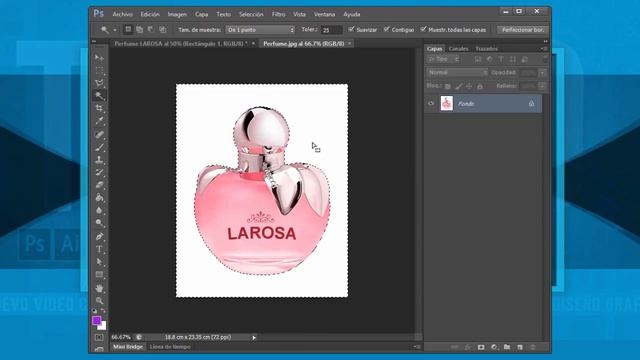Open Tam. de muestra dropdown
This screenshot has width=640, height=360.
coord(260,30)
